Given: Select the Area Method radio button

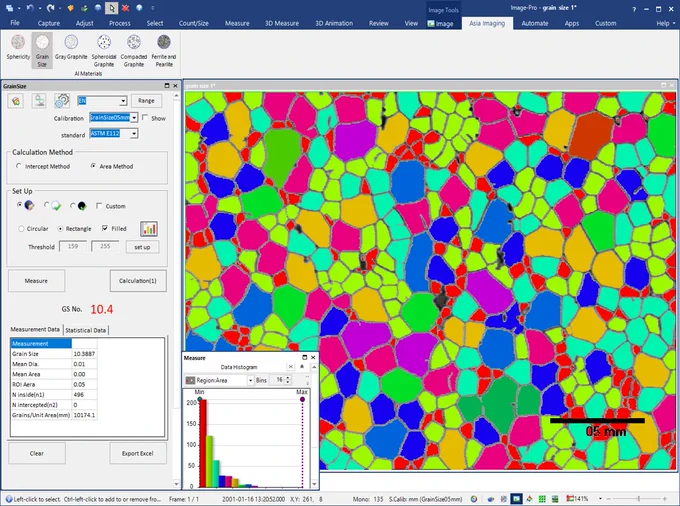Looking at the screenshot, I should 93,166.
